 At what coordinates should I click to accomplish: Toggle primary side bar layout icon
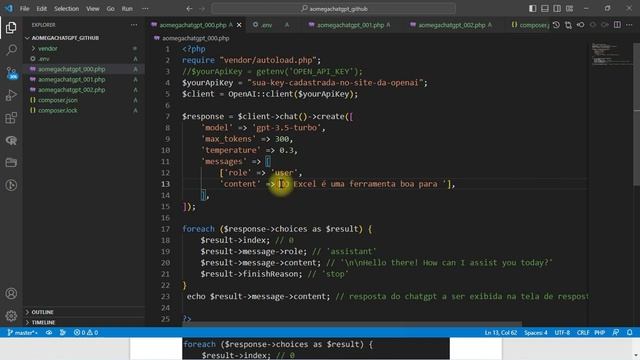pyautogui.click(x=533, y=9)
